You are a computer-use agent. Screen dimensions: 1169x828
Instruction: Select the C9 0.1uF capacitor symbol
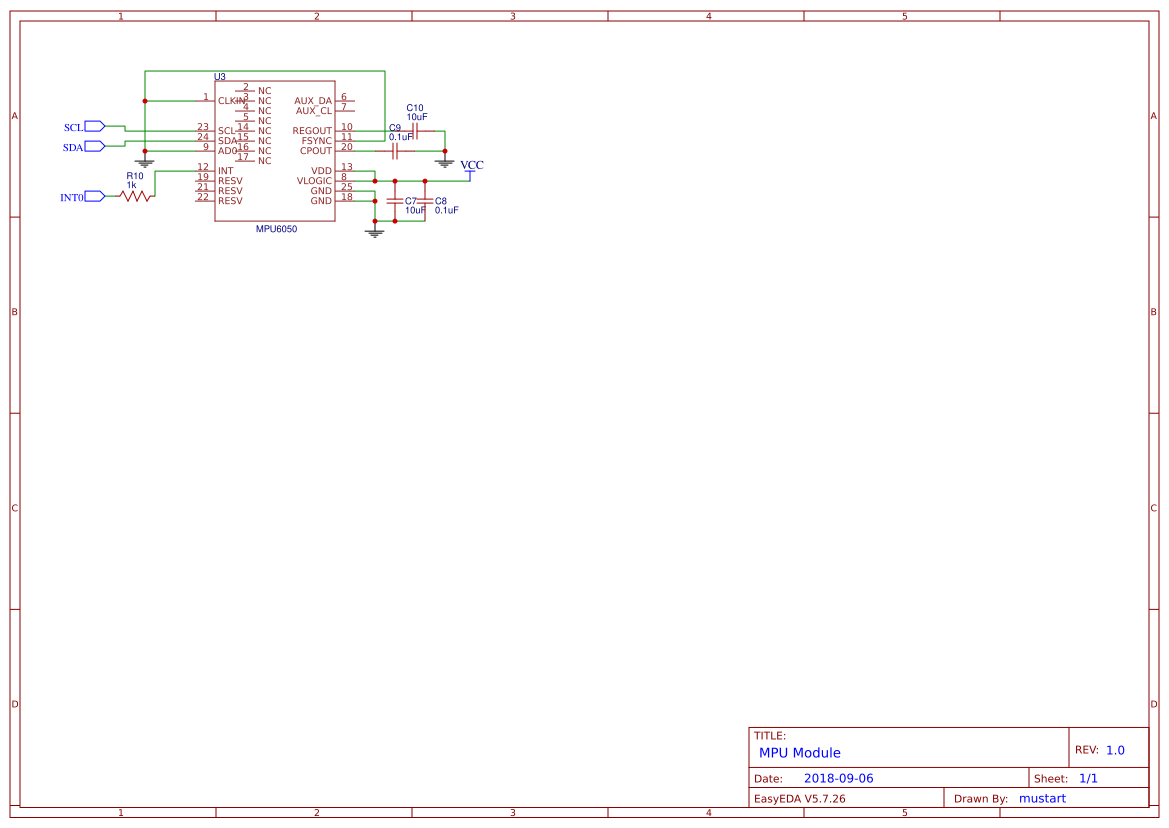point(395,151)
